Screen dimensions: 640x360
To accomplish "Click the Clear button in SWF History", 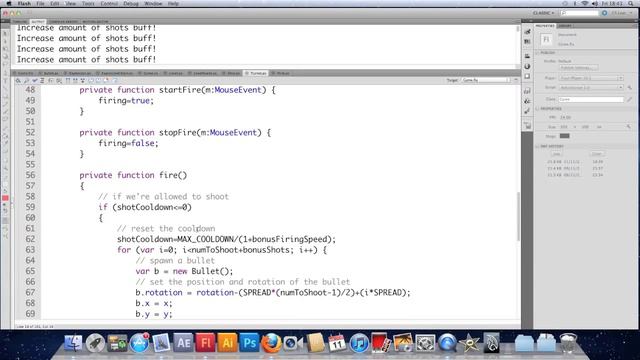I will (597, 154).
